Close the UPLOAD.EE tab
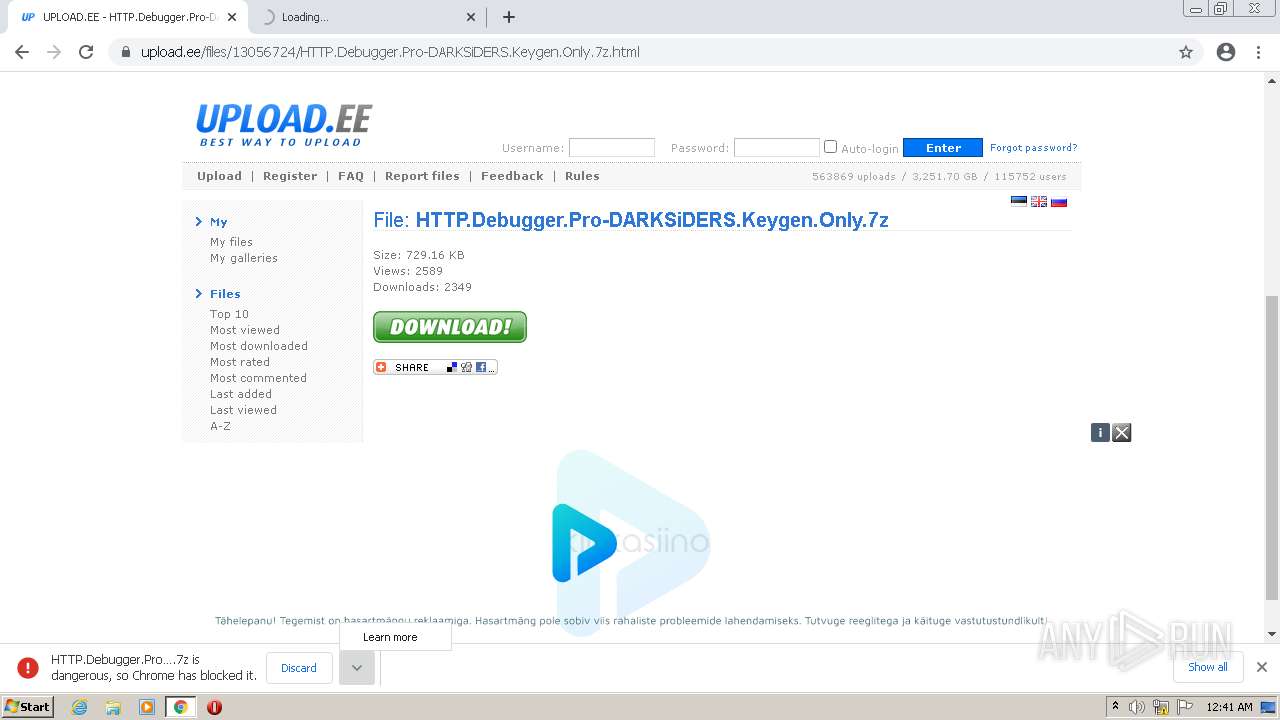The image size is (1280, 720). (233, 17)
